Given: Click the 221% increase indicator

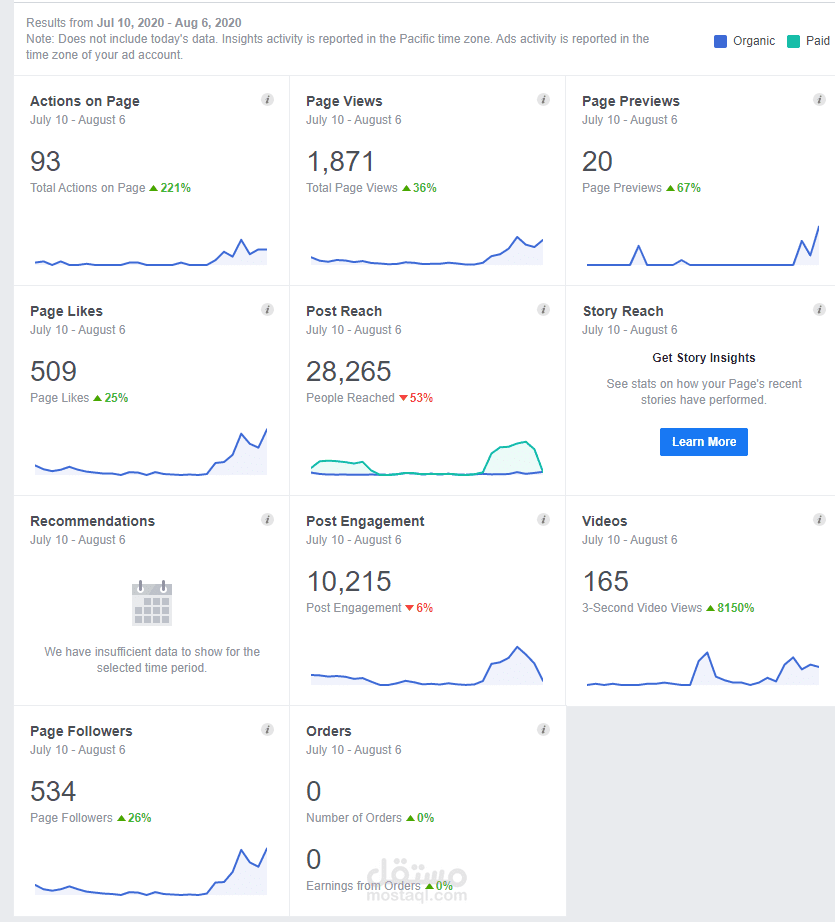Looking at the screenshot, I should pos(171,188).
